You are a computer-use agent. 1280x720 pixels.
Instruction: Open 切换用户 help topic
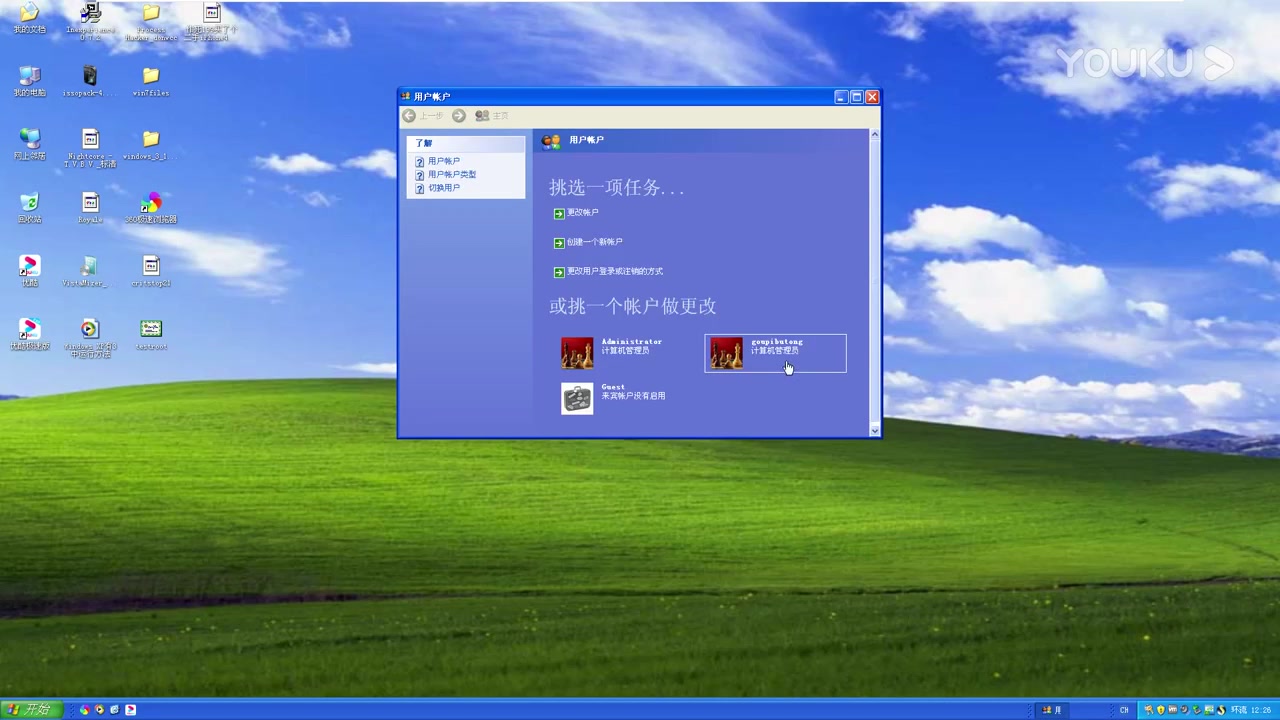pyautogui.click(x=443, y=188)
